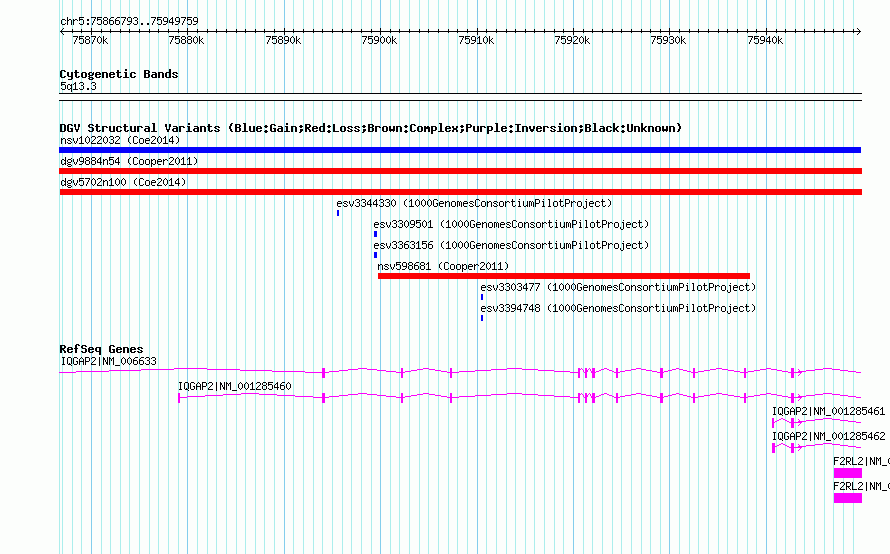
Task: Click the 75930k ruler tick label
Action: [x=668, y=40]
